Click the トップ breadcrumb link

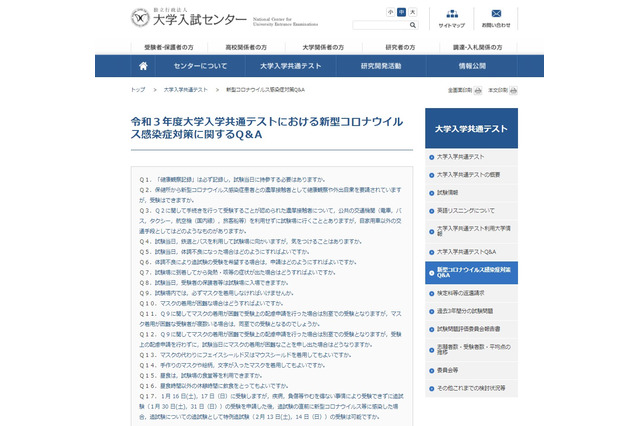coord(138,90)
